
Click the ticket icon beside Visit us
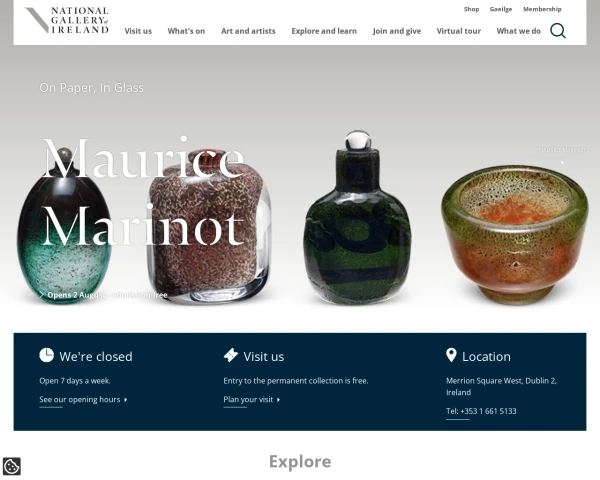231,355
